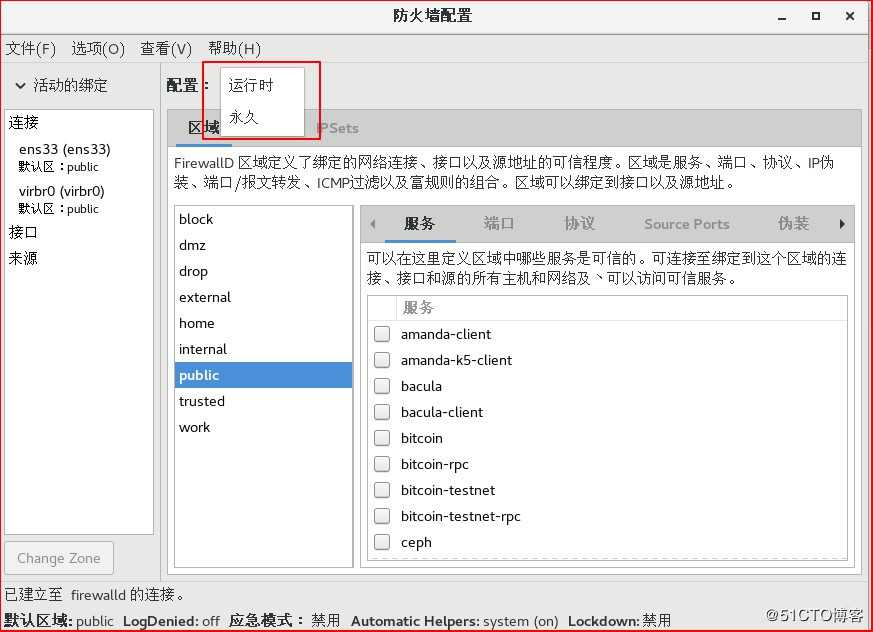Open the 文件(F) menu
This screenshot has width=873, height=632.
pos(31,49)
